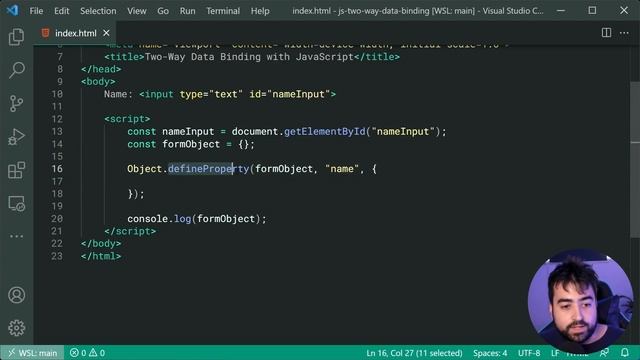The image size is (640, 360).
Task: Change indentation via Spaces: 4
Action: pos(490,353)
